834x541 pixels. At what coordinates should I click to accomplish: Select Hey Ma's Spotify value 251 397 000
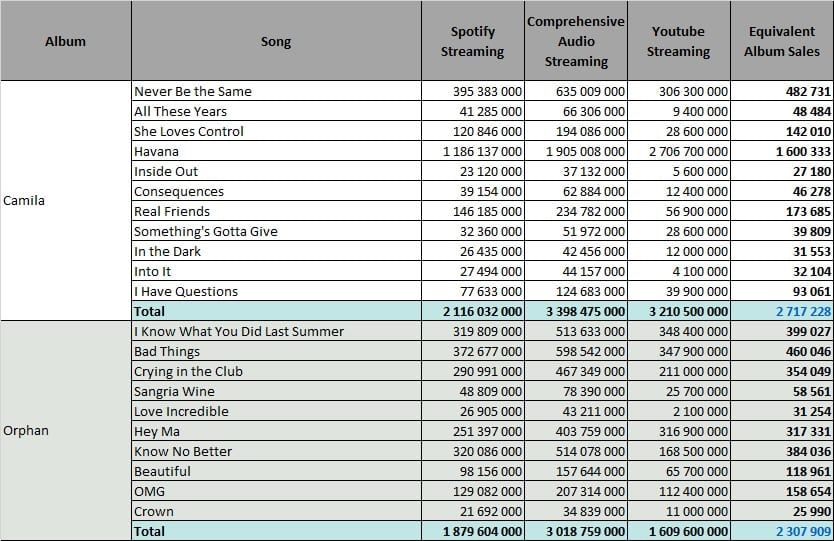(472, 431)
